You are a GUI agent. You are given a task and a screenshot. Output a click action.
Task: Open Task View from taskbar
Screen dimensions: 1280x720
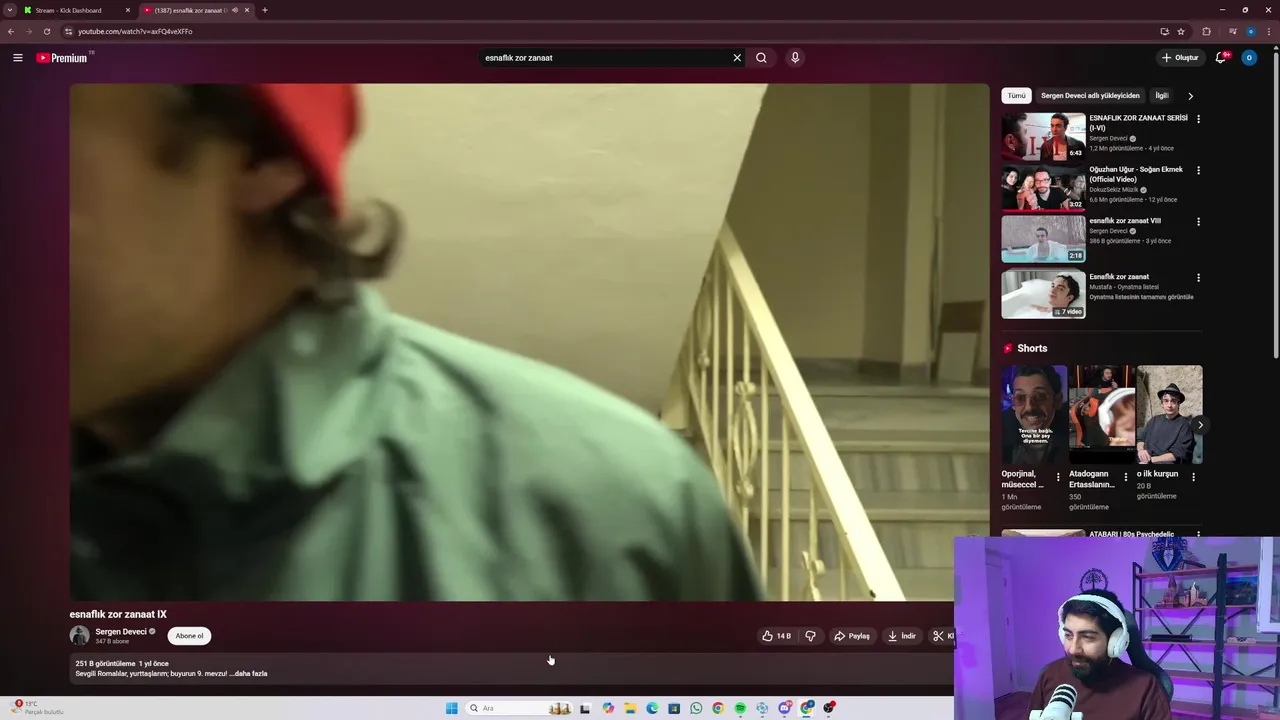point(585,708)
